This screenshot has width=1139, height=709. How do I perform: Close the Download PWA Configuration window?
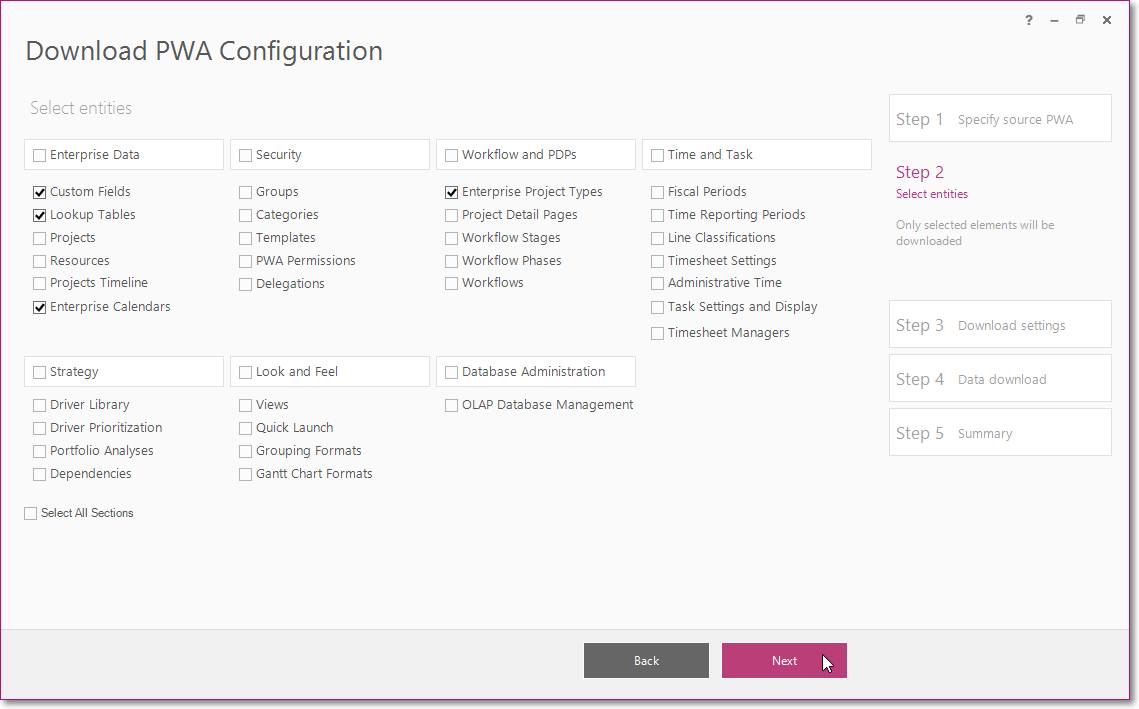point(1106,20)
